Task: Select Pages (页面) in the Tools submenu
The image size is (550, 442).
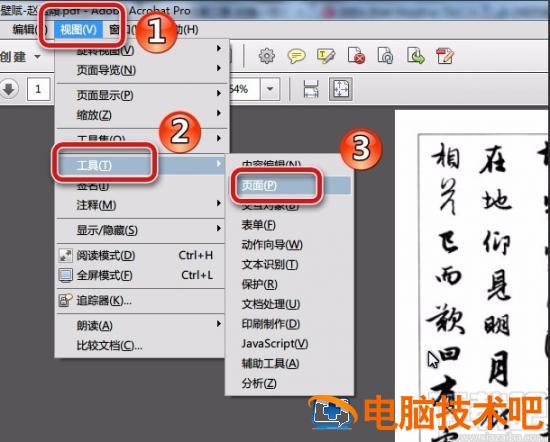Action: tap(289, 185)
